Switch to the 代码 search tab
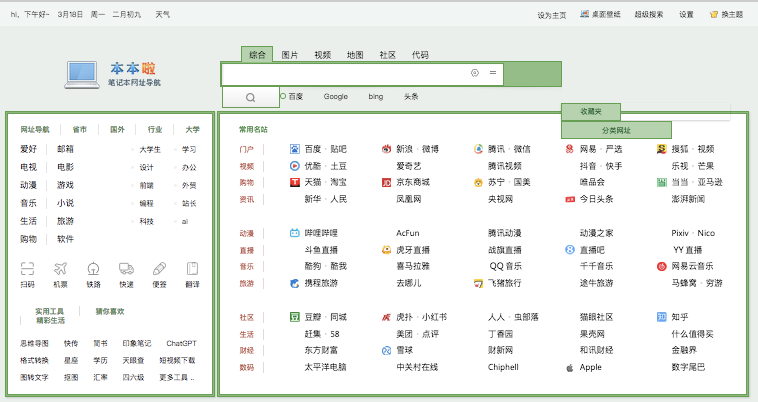The image size is (758, 402). (420, 55)
